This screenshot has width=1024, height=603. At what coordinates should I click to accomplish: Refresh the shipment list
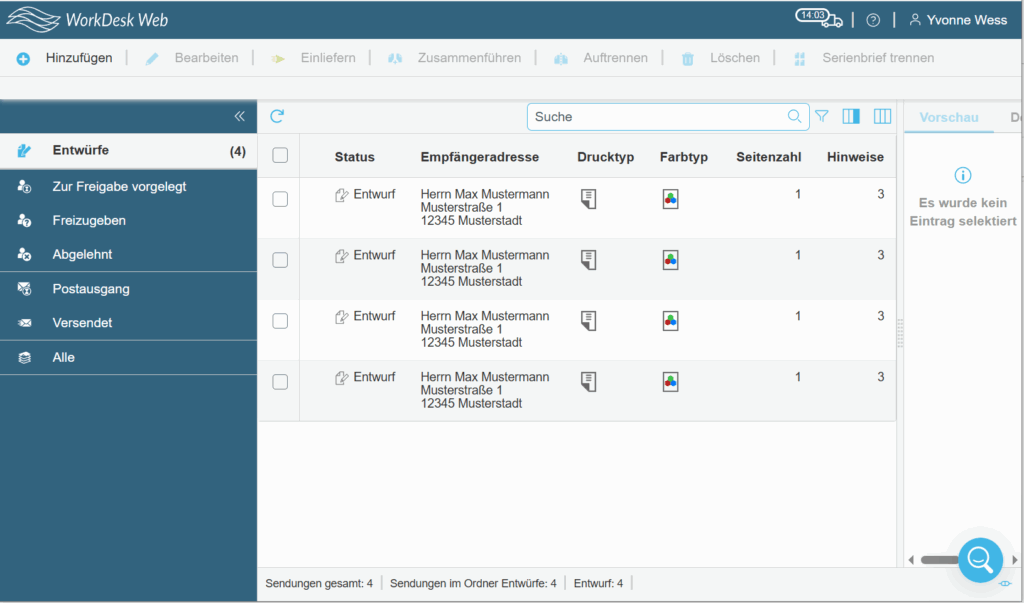[277, 116]
